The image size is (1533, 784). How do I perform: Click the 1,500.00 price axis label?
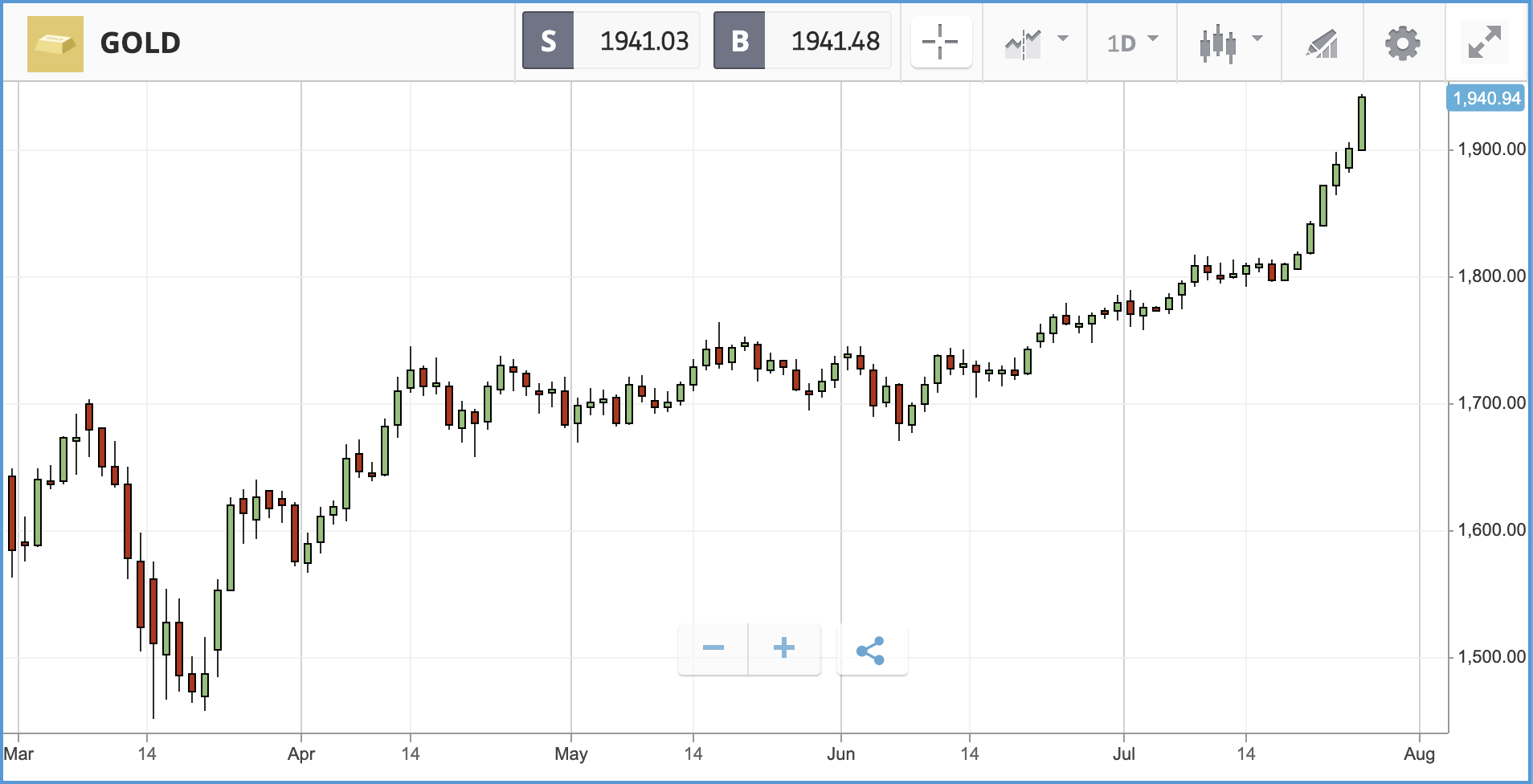coord(1491,657)
